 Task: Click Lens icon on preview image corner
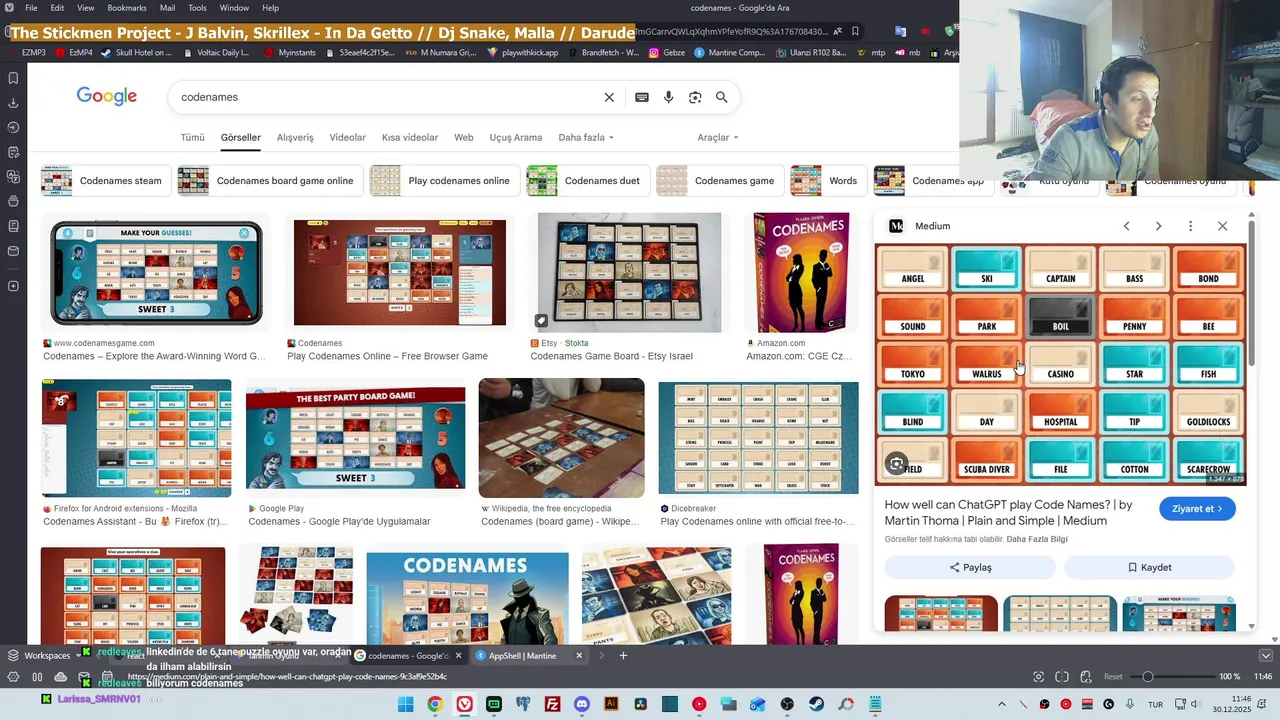point(897,464)
